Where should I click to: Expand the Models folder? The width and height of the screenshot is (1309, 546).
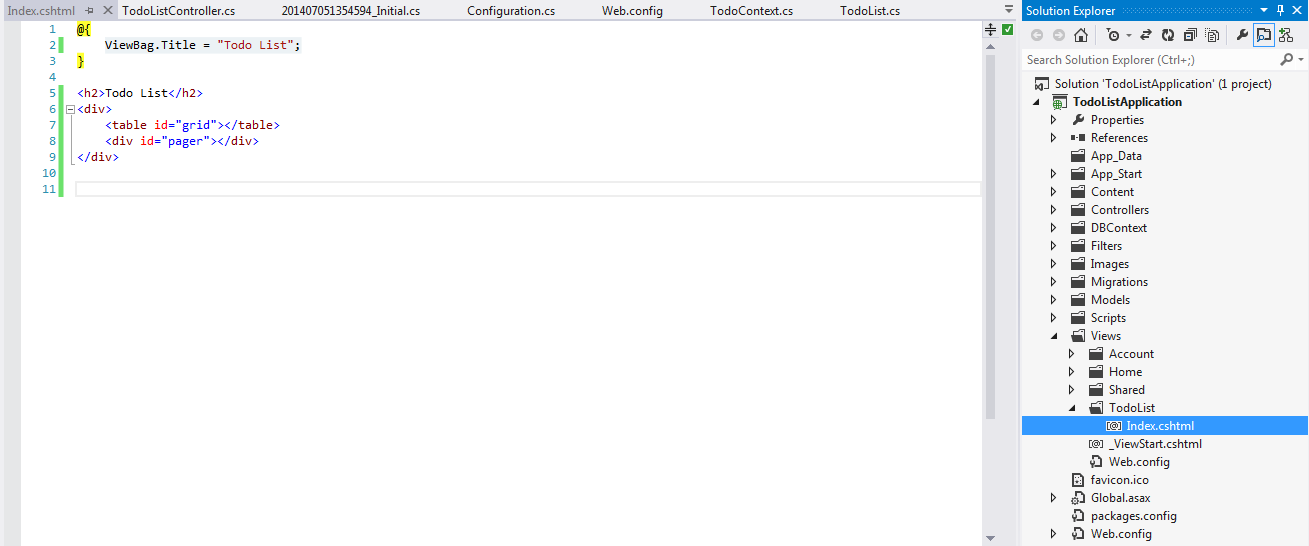point(1053,300)
